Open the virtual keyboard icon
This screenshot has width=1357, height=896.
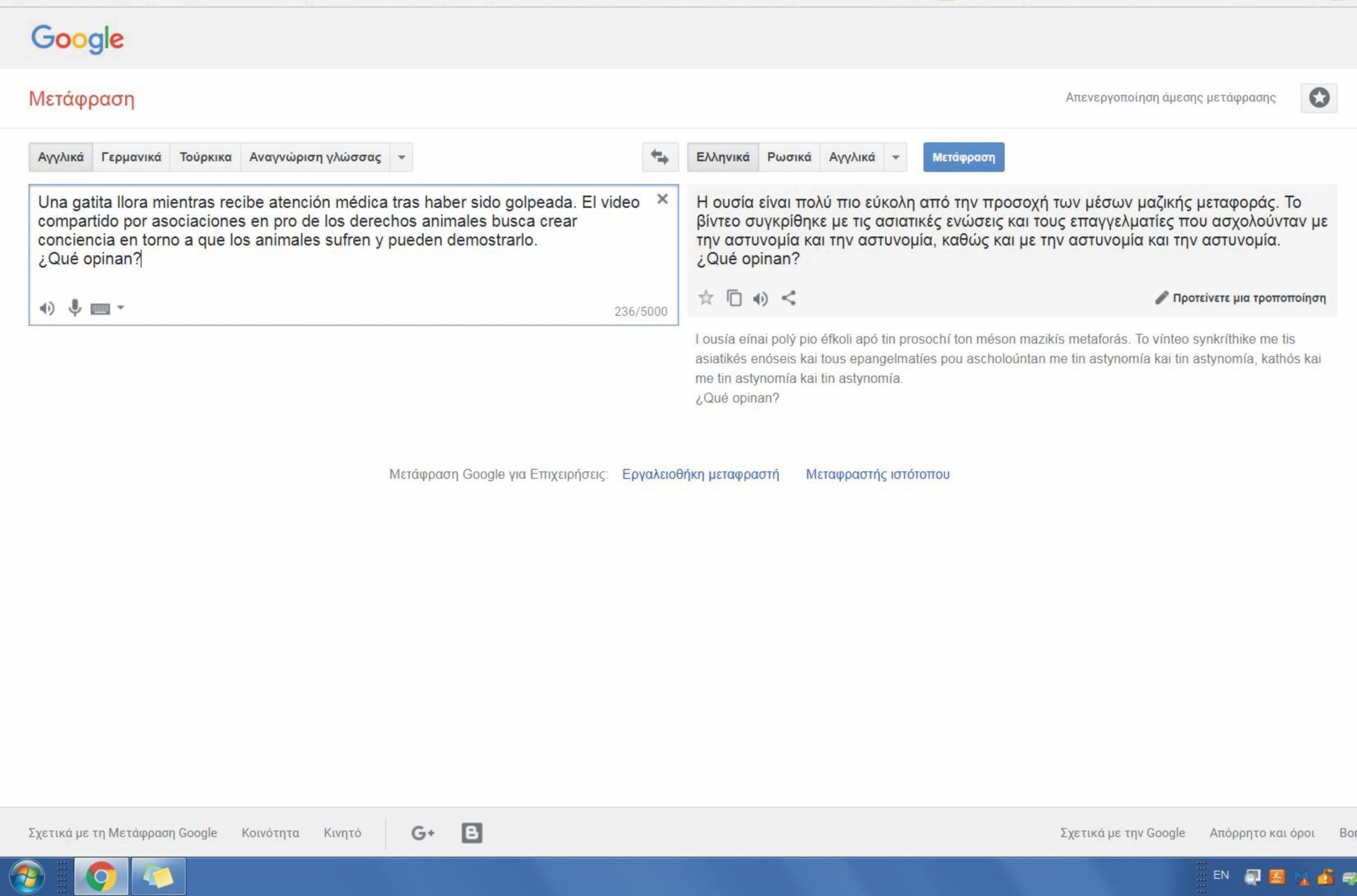click(x=100, y=309)
